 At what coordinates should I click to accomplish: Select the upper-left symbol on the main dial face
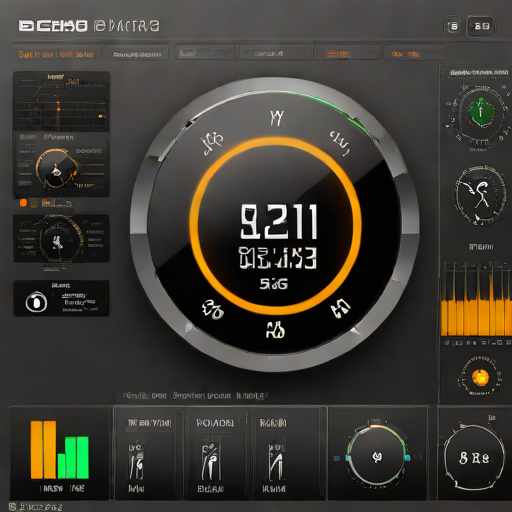(x=212, y=143)
